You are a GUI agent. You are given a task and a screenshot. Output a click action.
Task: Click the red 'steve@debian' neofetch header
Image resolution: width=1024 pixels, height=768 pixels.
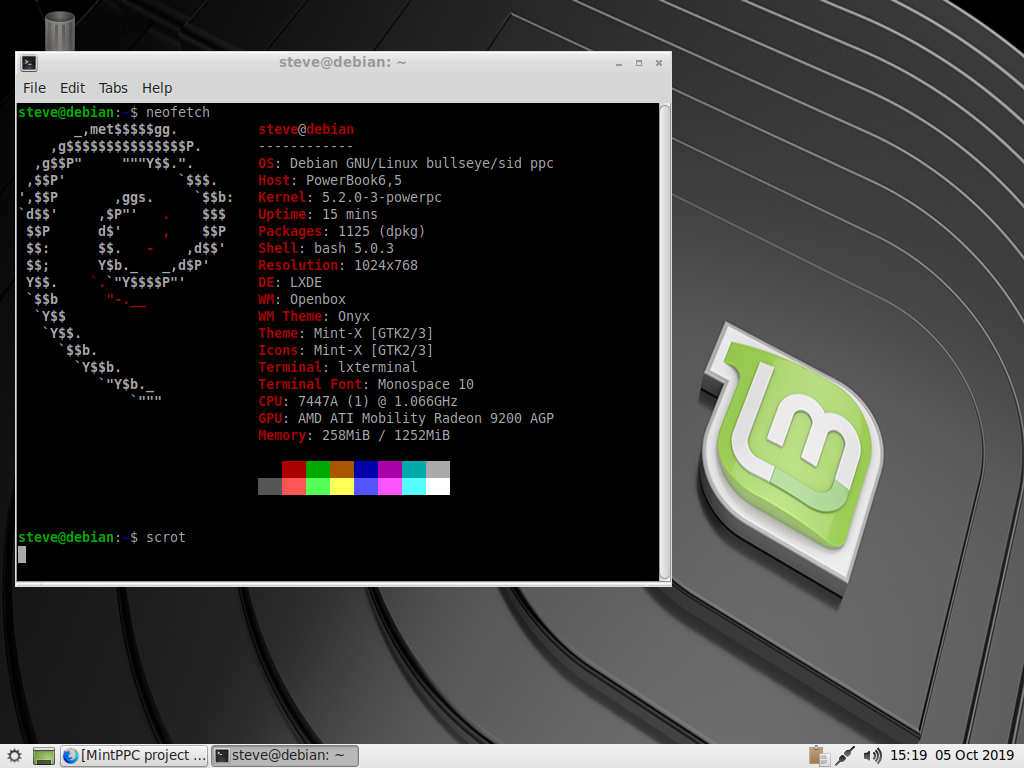[306, 129]
